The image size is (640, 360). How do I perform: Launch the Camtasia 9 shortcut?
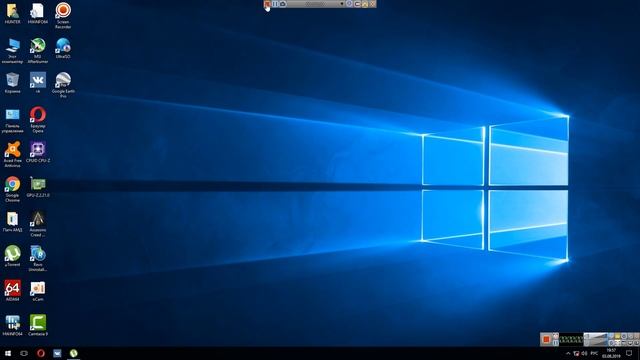coord(38,325)
